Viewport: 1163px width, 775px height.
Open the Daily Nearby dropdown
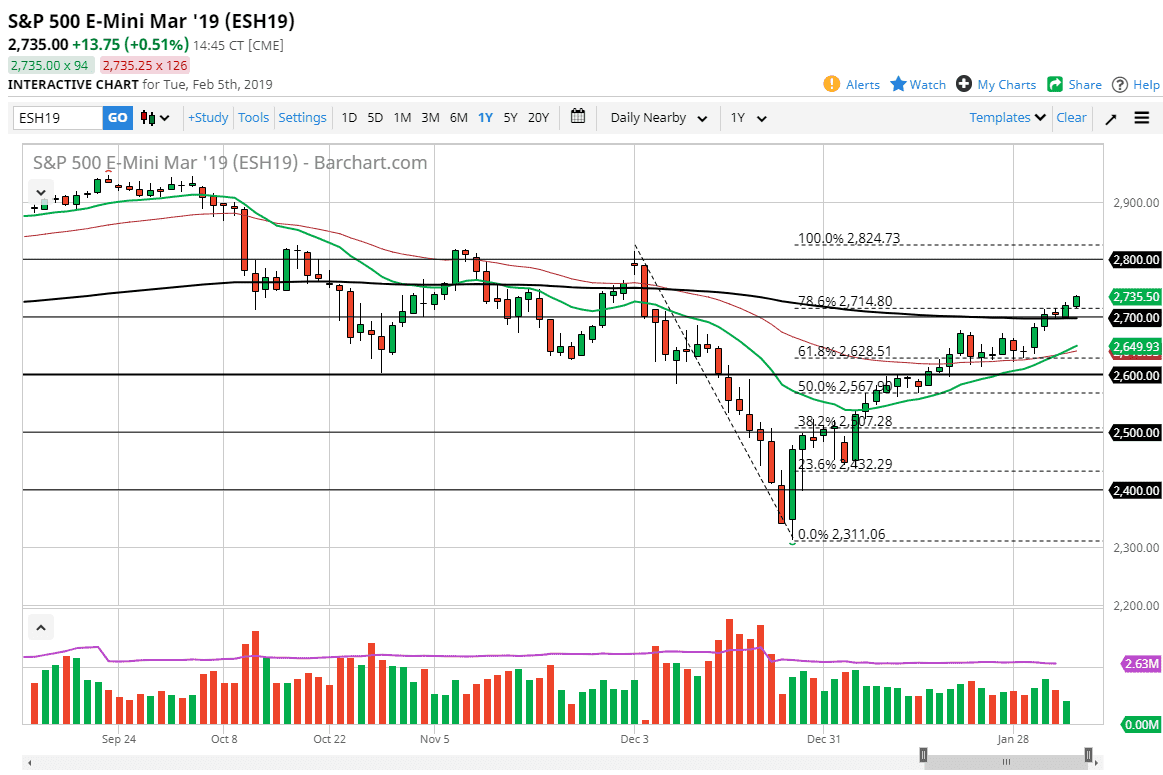pyautogui.click(x=656, y=117)
